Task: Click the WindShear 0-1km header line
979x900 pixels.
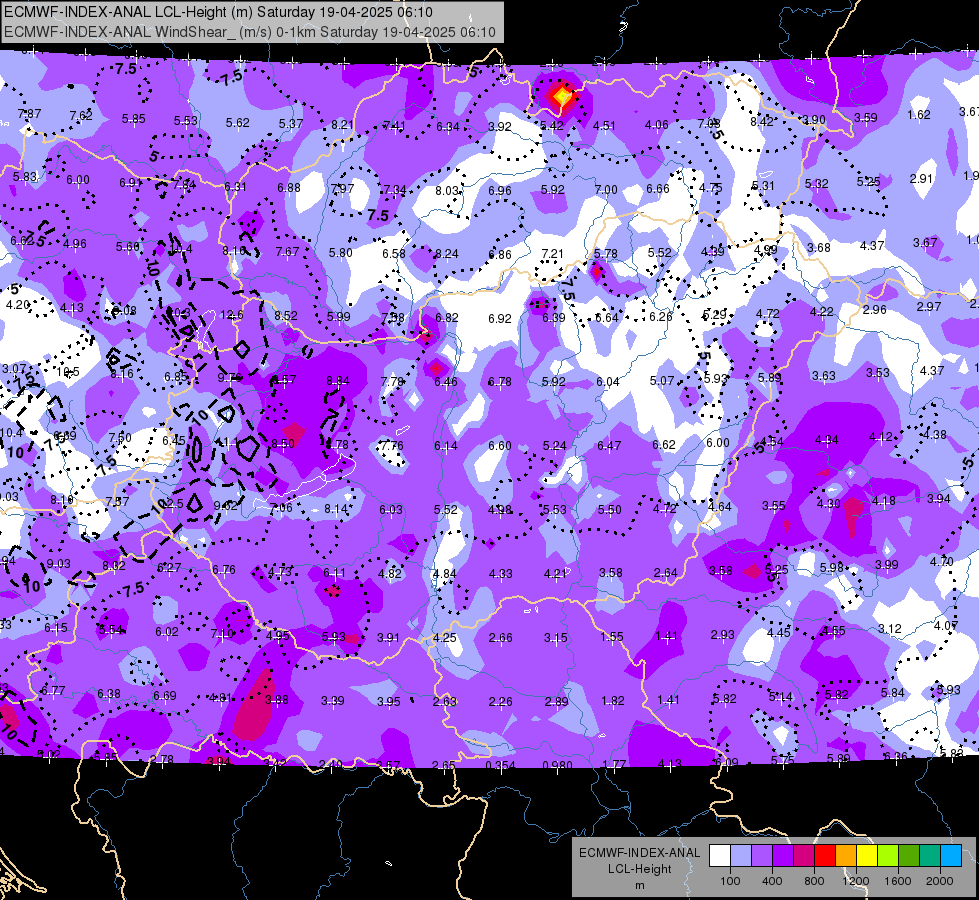Action: coord(250,32)
